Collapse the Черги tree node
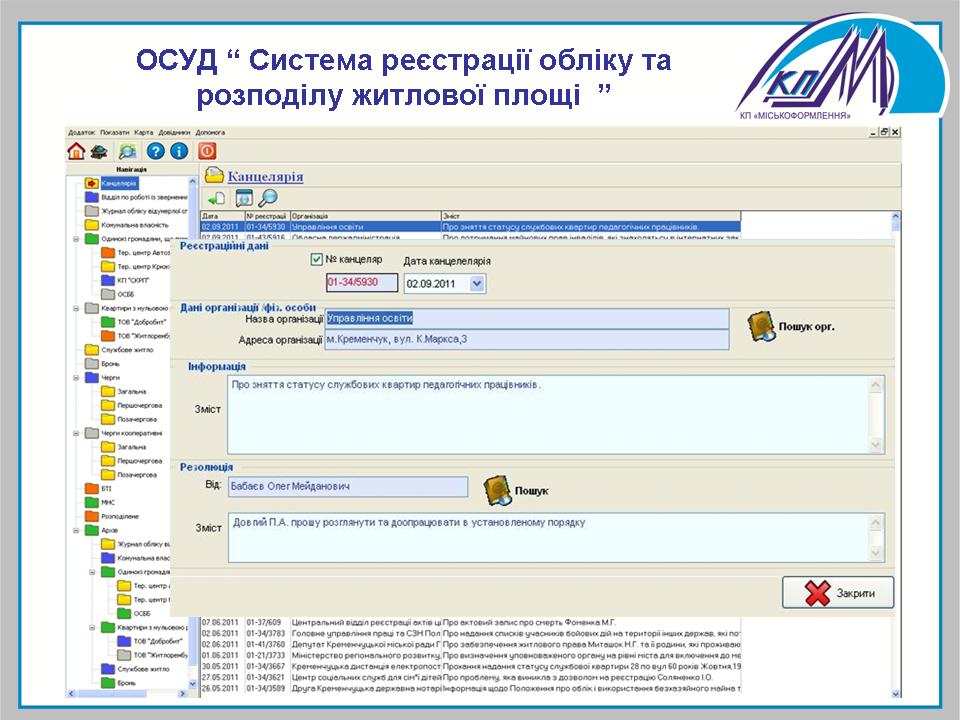 coord(76,379)
